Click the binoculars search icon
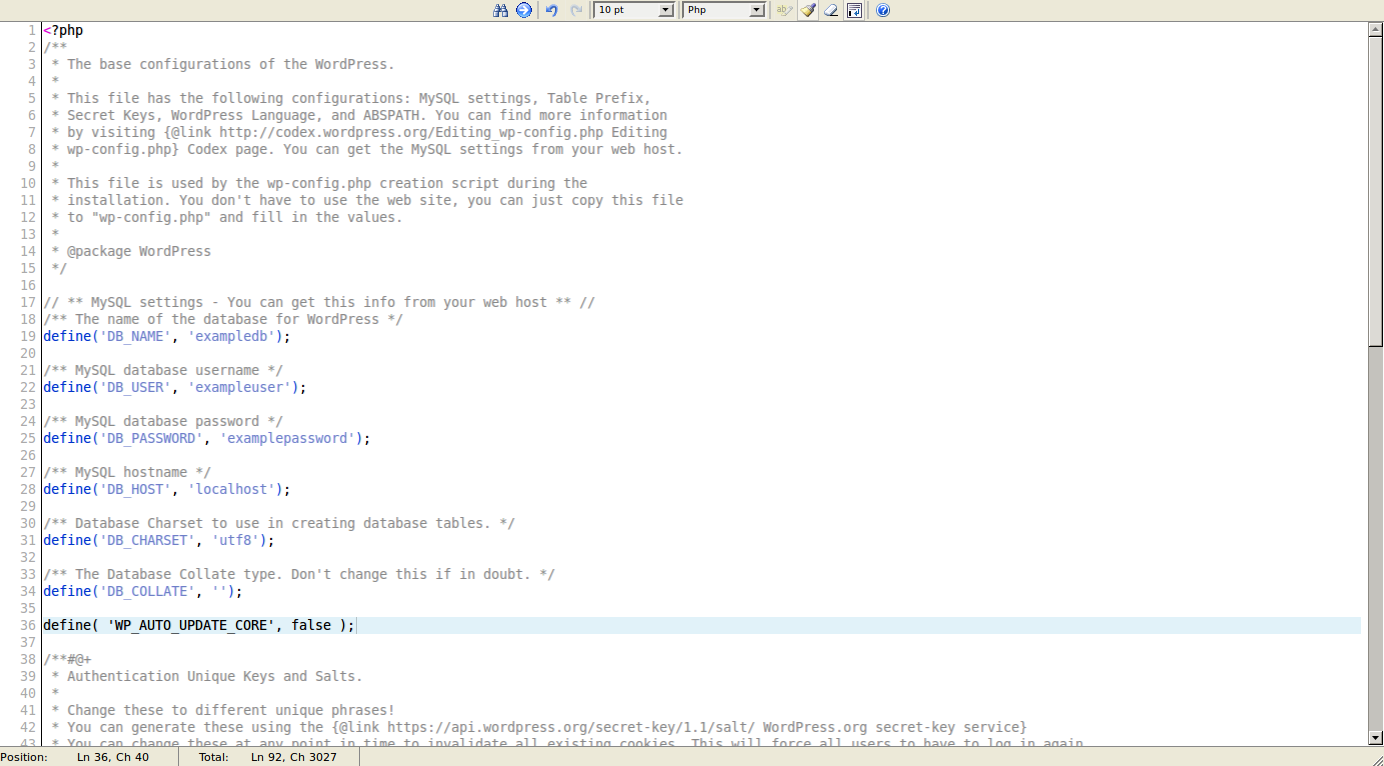 (x=501, y=10)
